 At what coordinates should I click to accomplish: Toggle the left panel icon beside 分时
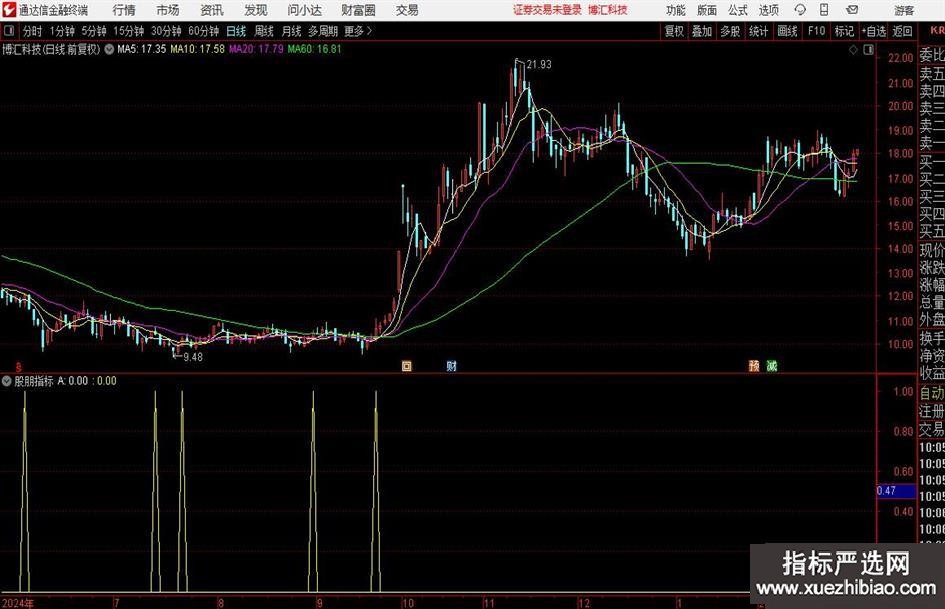(9, 31)
